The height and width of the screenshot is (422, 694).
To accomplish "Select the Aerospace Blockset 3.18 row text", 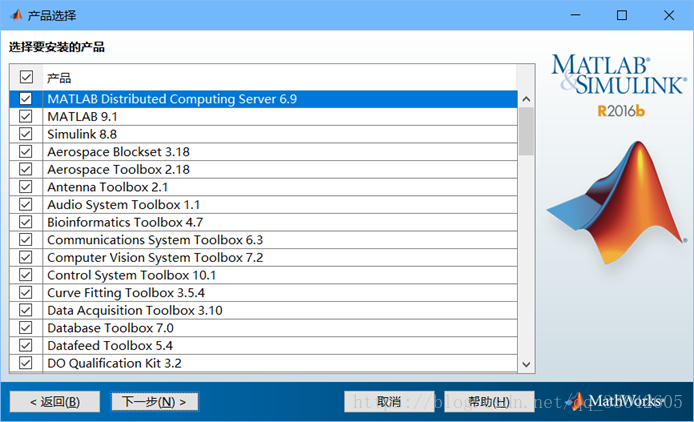I will (x=118, y=152).
